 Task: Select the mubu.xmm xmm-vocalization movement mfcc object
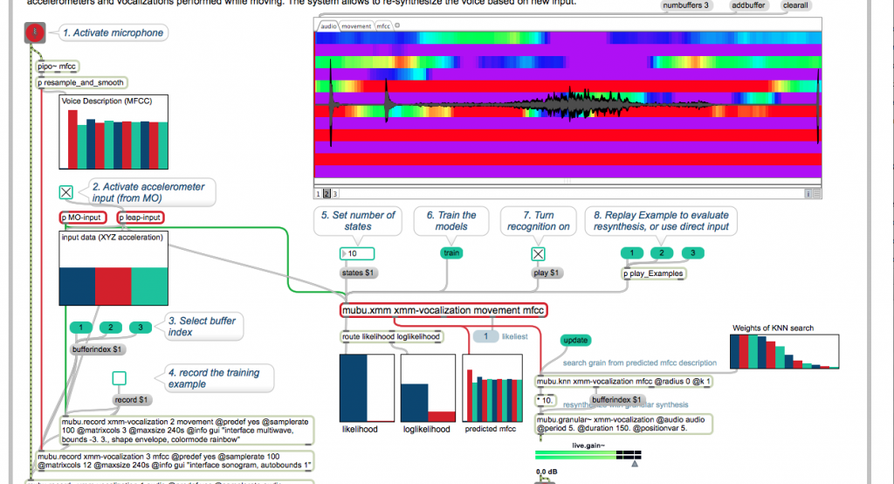click(x=443, y=310)
